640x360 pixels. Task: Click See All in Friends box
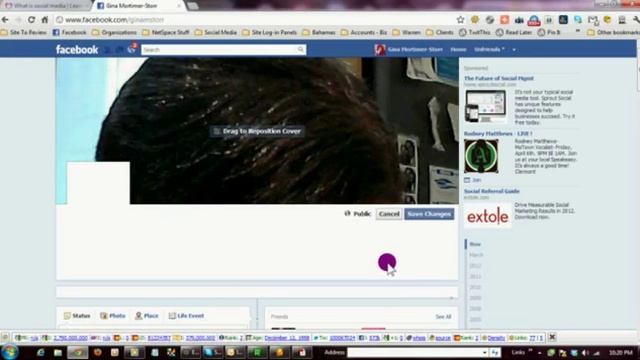coord(443,317)
